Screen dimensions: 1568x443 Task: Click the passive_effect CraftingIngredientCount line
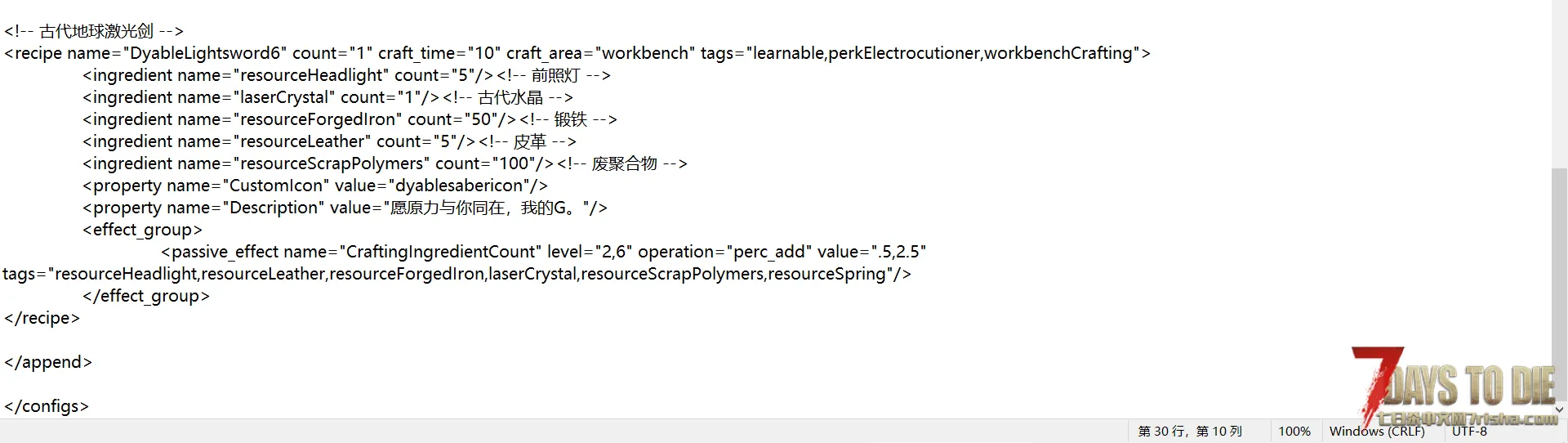click(x=544, y=252)
